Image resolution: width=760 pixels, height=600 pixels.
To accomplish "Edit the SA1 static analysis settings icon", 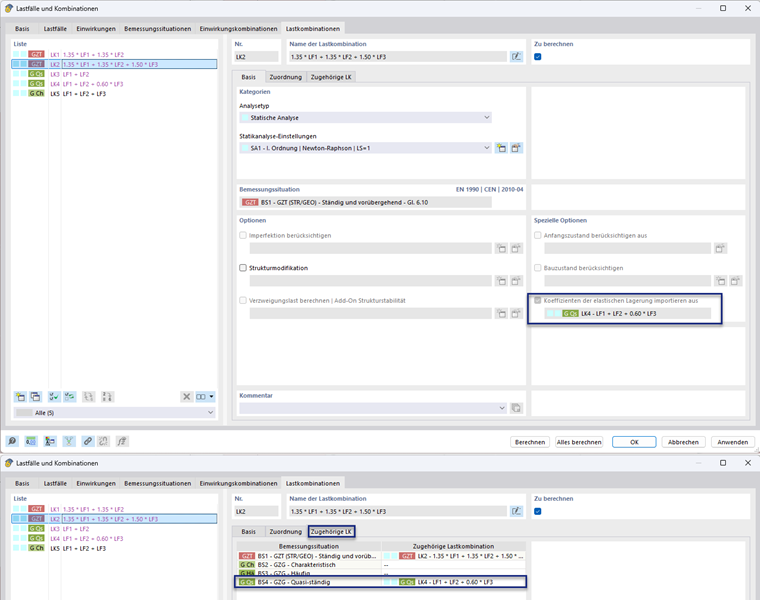I will (516, 148).
